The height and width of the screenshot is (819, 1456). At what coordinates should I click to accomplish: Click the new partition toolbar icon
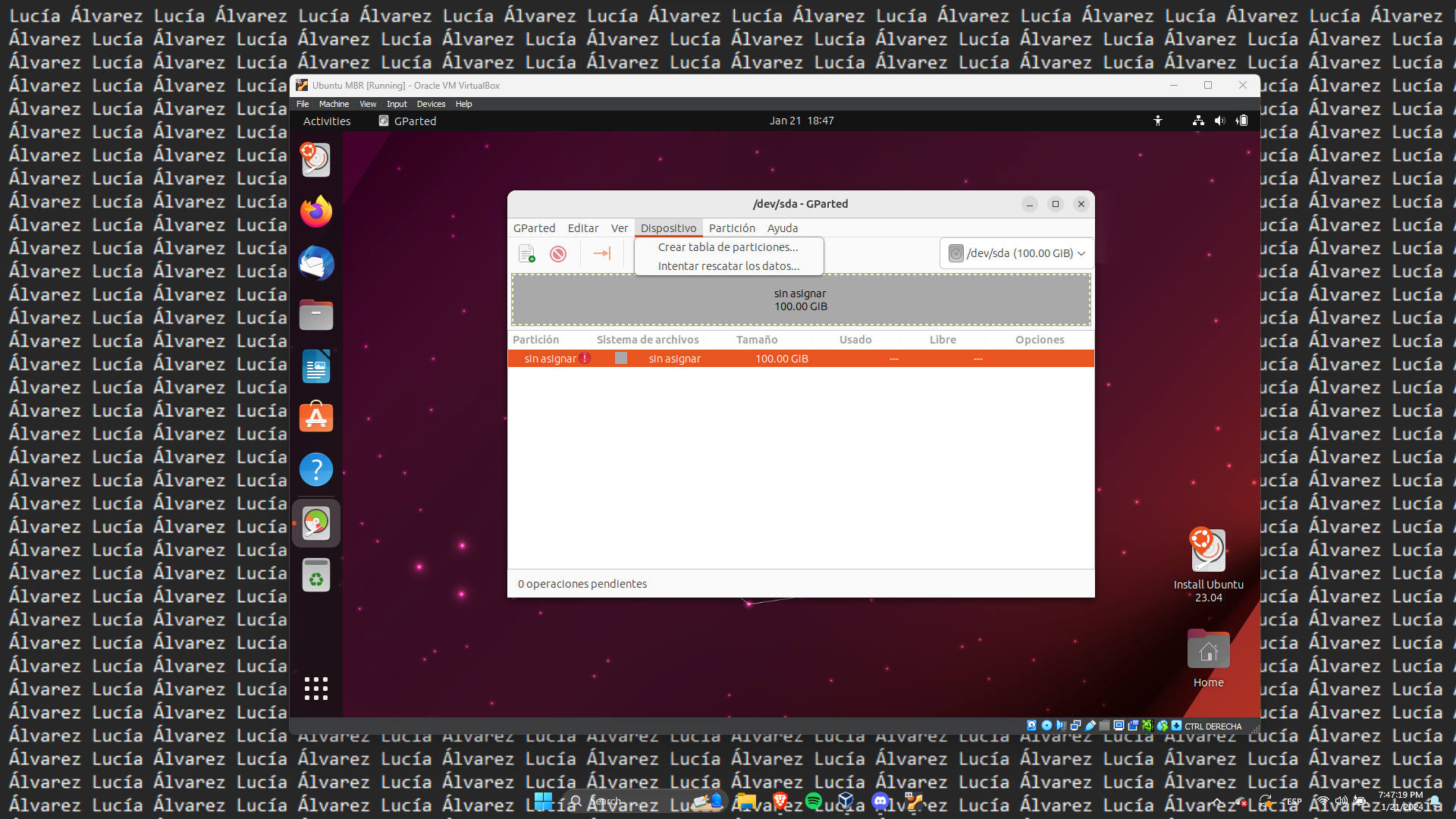527,253
